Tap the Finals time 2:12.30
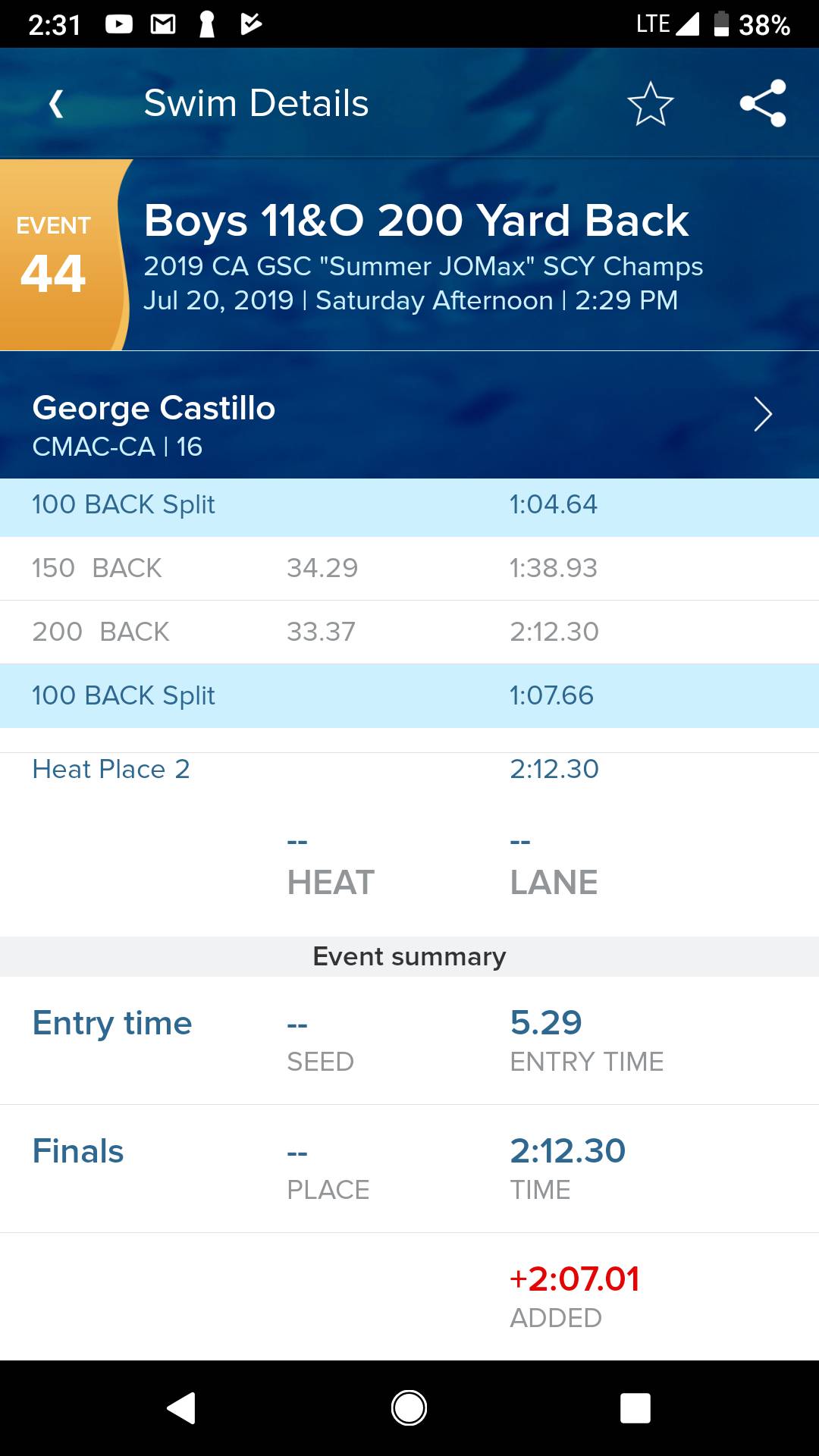The image size is (819, 1456). [x=567, y=1151]
